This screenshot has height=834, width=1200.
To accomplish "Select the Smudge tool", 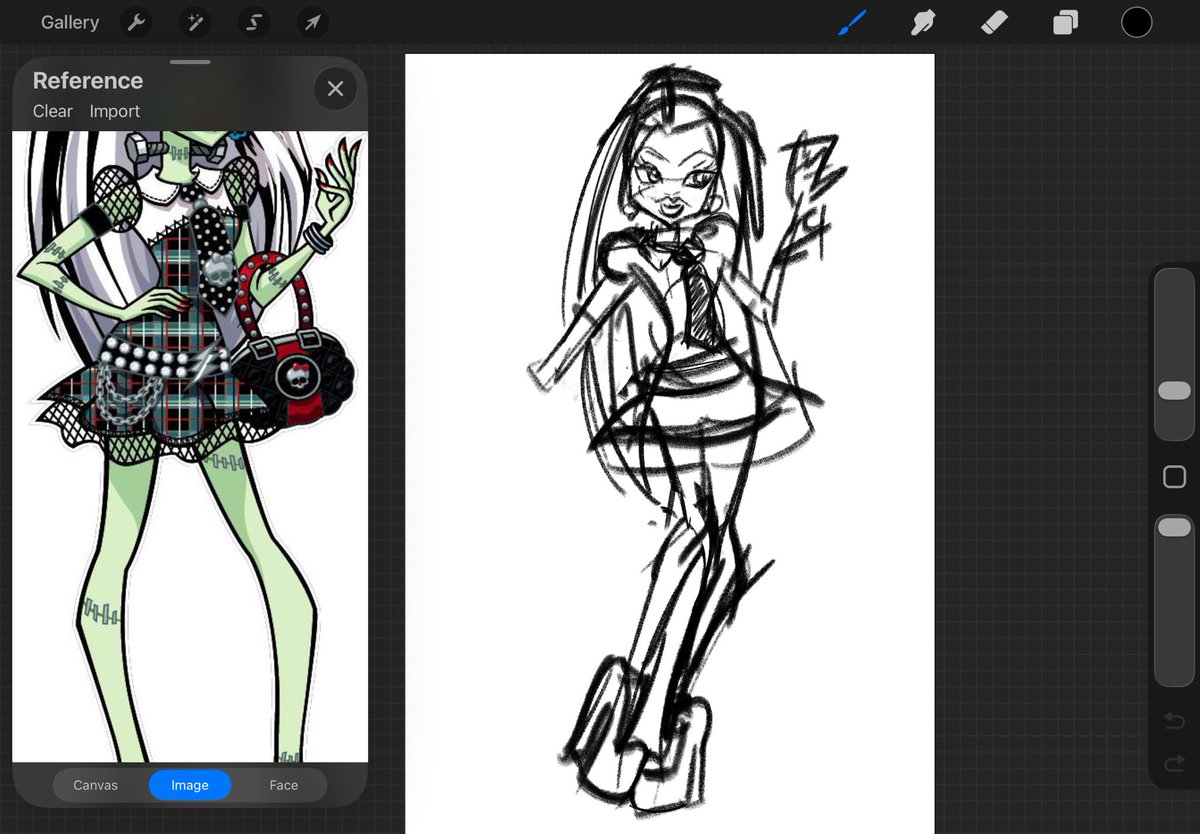I will [x=923, y=22].
